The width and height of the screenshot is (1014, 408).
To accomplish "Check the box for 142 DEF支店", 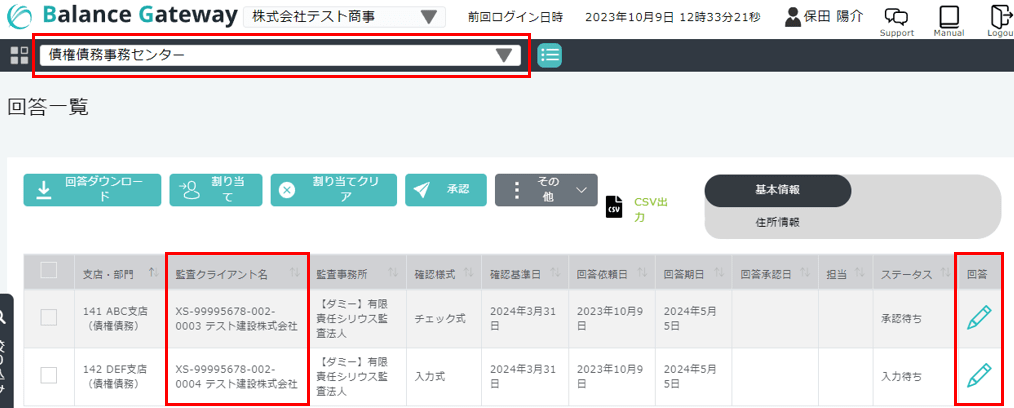I will click(49, 375).
